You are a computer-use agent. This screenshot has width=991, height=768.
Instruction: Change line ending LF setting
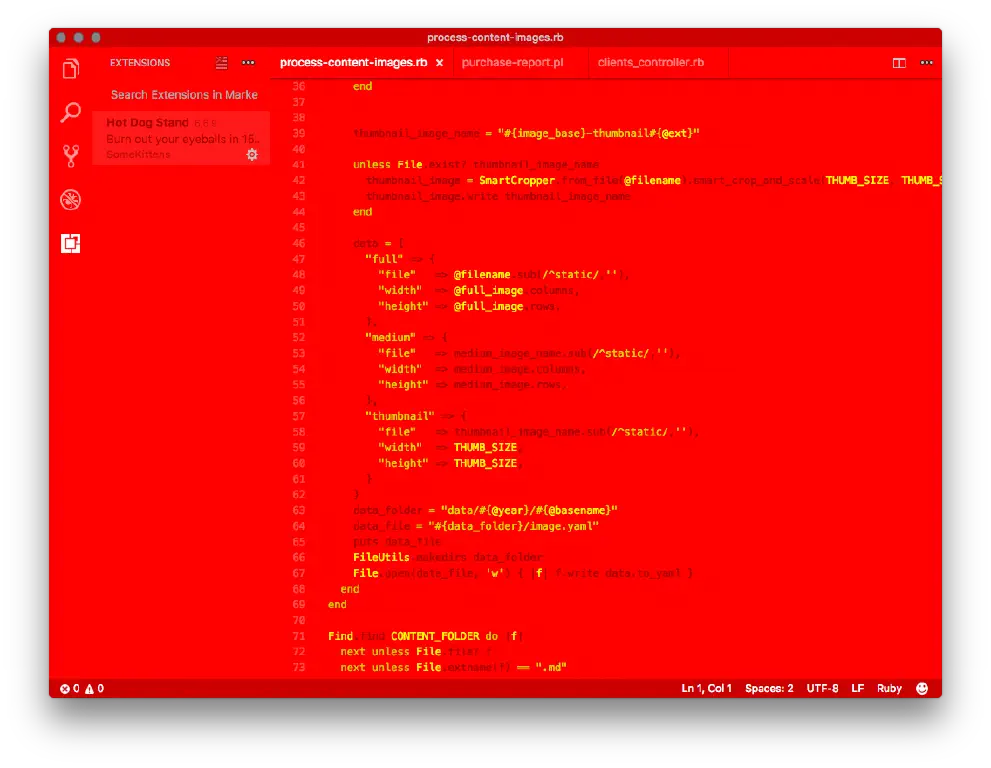pyautogui.click(x=858, y=688)
